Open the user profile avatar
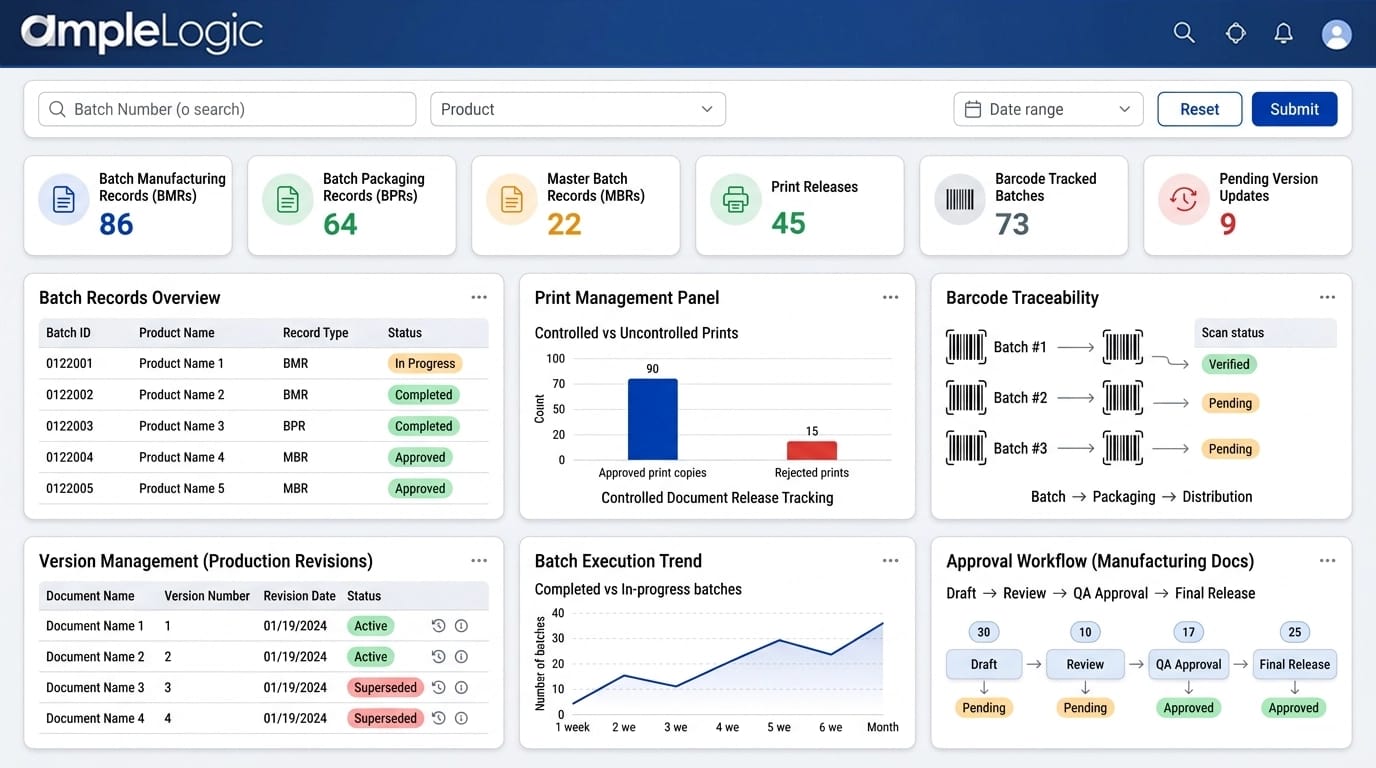Screen dimensions: 1376x768 [1337, 34]
